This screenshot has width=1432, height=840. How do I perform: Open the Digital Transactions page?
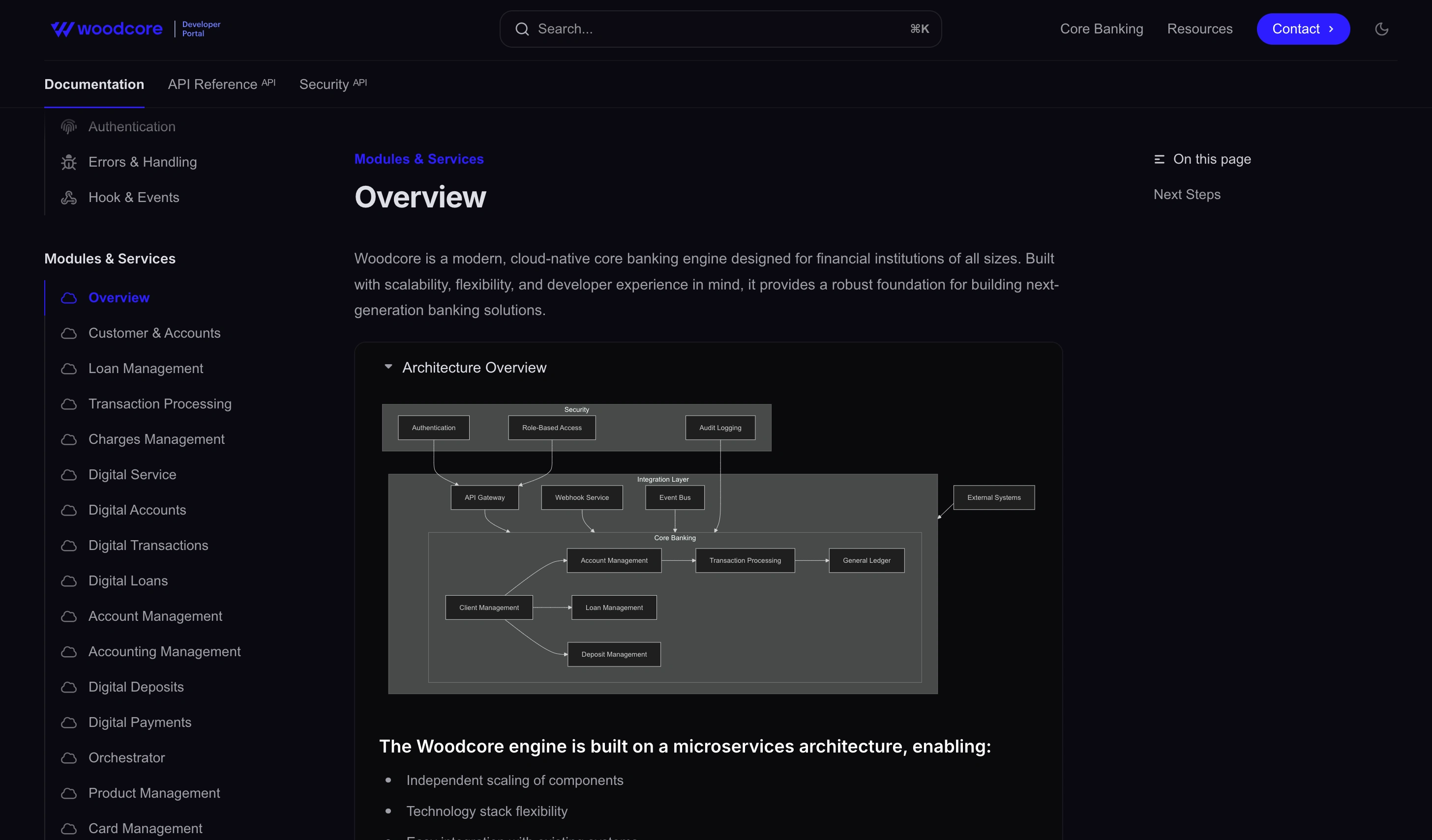click(149, 545)
